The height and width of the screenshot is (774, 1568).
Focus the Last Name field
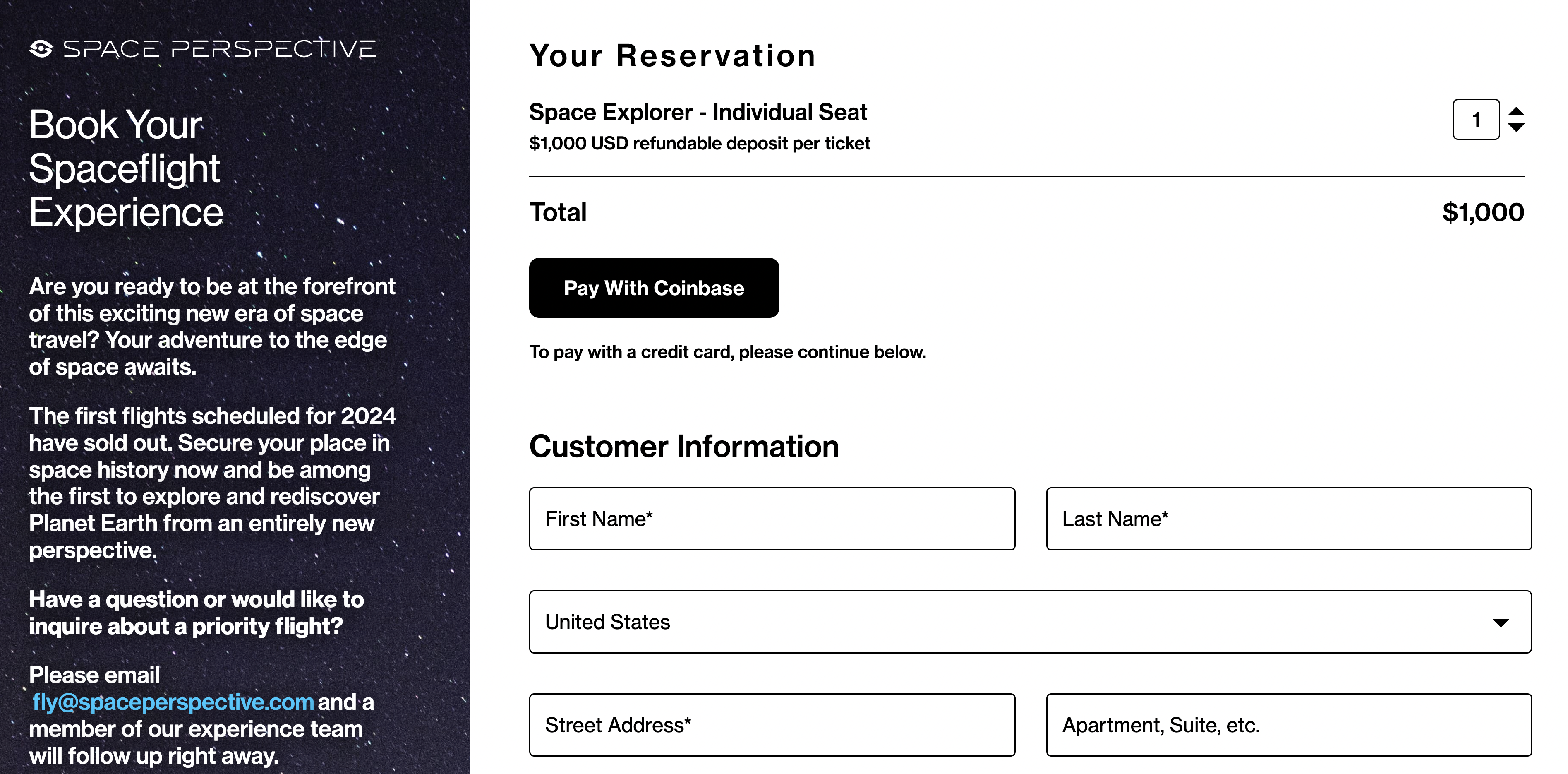pyautogui.click(x=1288, y=519)
